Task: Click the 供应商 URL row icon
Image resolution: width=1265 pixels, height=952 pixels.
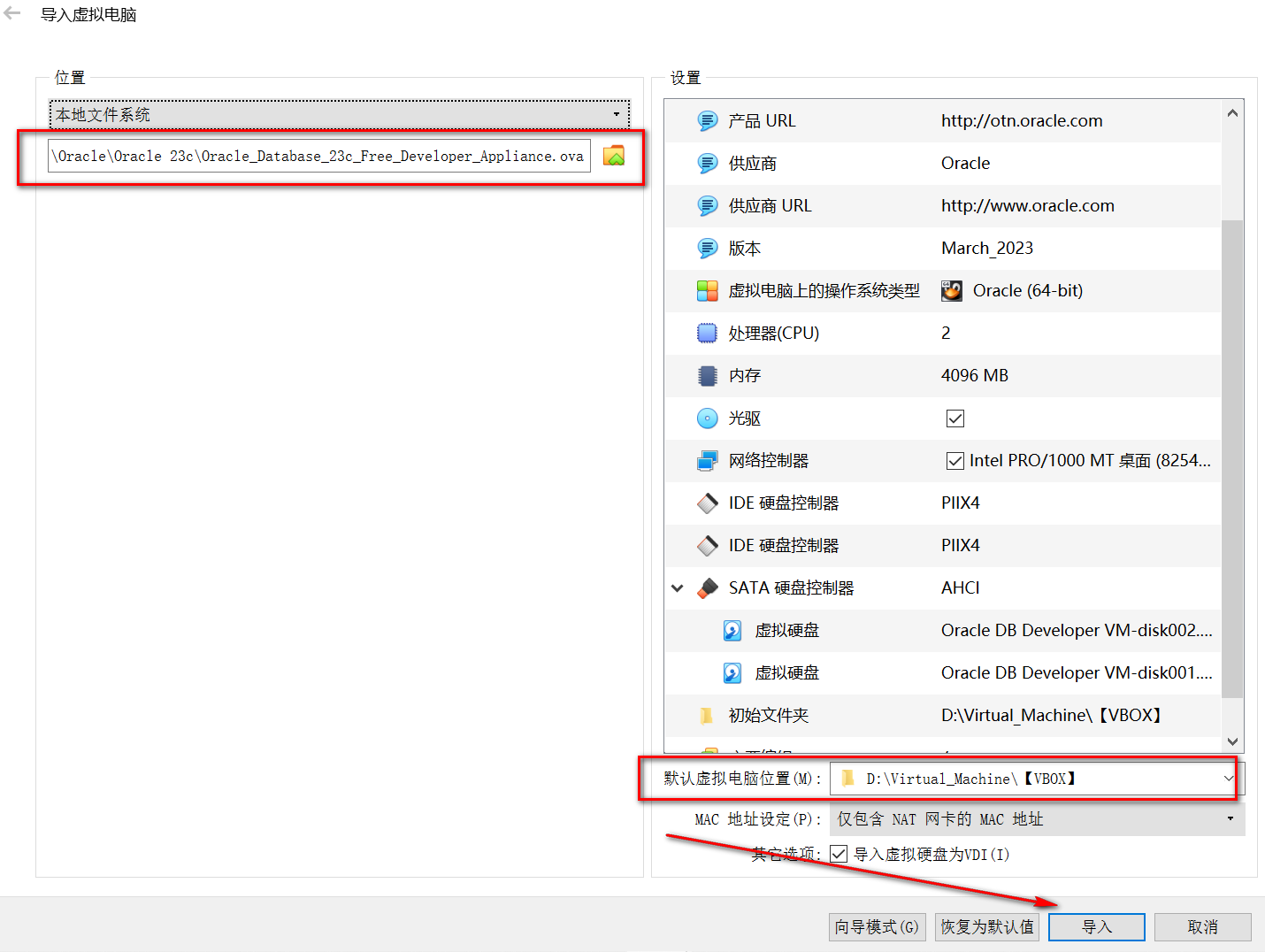Action: (x=708, y=206)
